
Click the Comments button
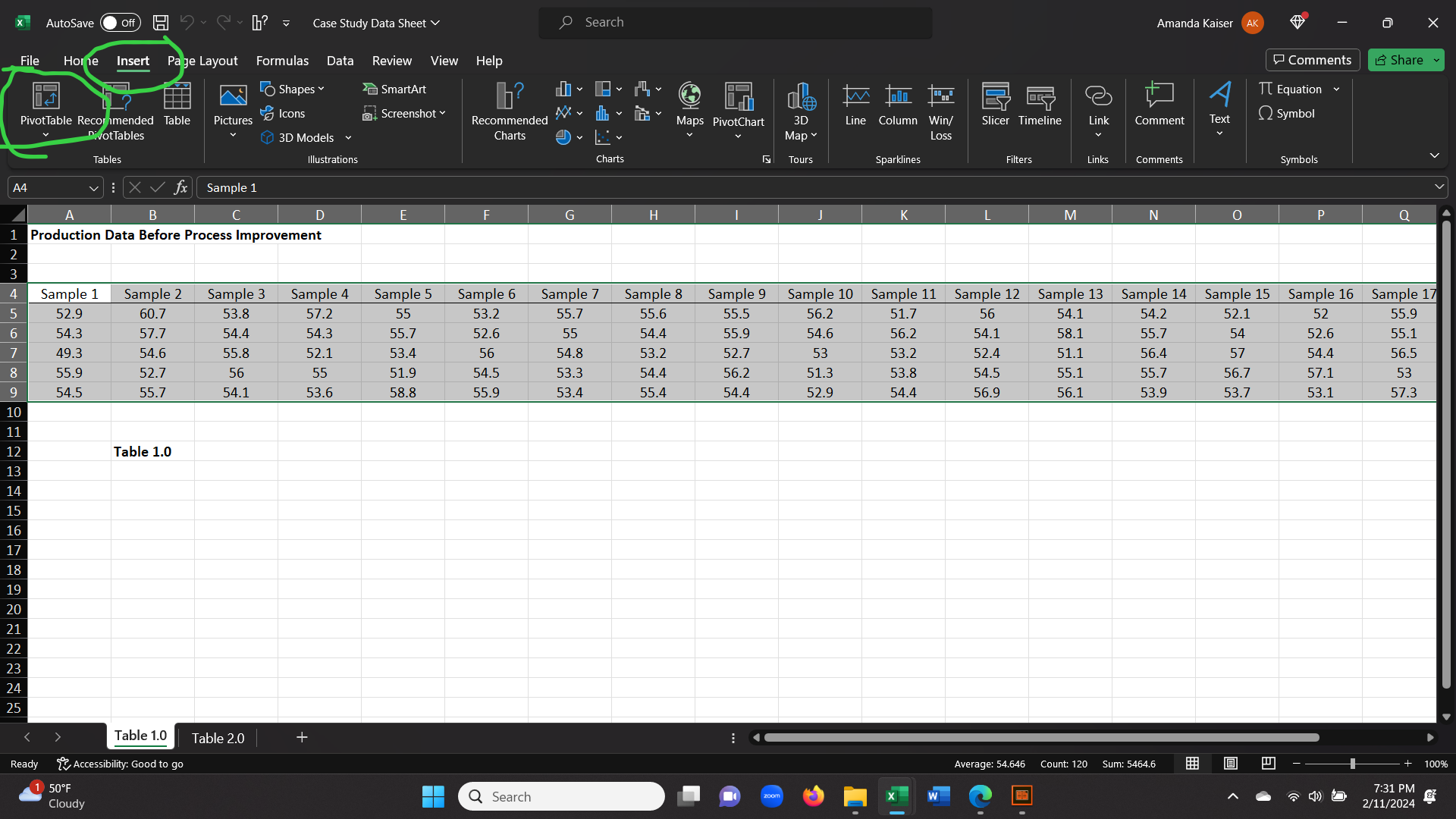pyautogui.click(x=1312, y=60)
